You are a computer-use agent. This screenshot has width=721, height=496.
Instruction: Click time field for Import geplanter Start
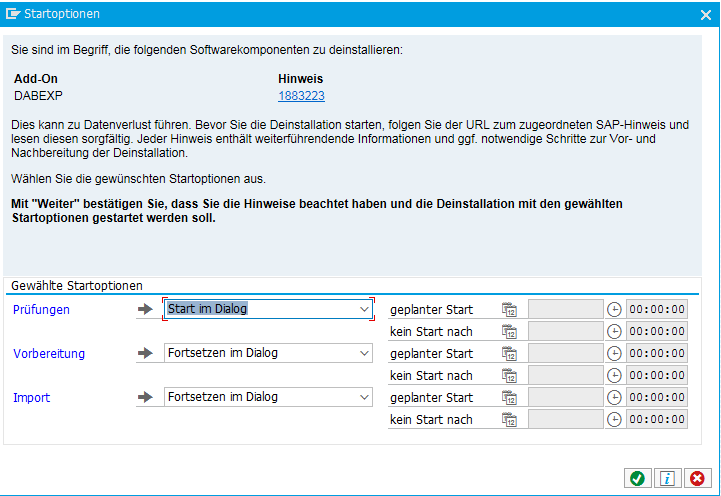[x=657, y=398]
